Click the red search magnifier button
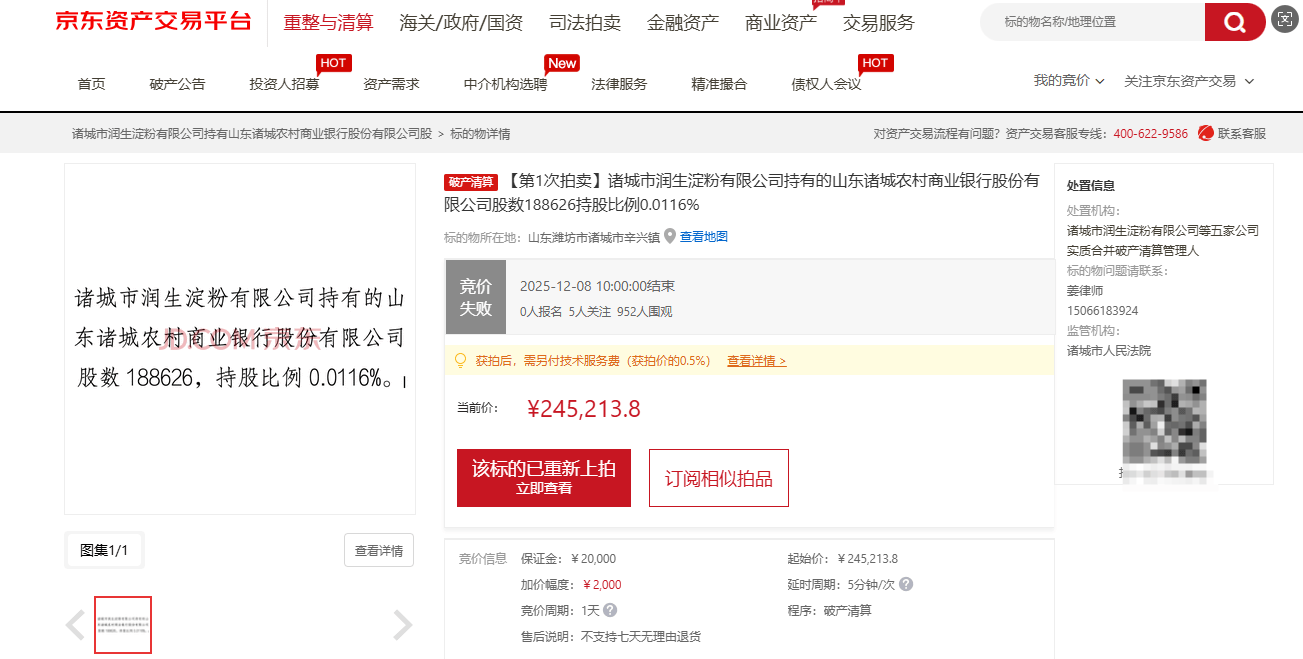1303x659 pixels. coord(1234,22)
